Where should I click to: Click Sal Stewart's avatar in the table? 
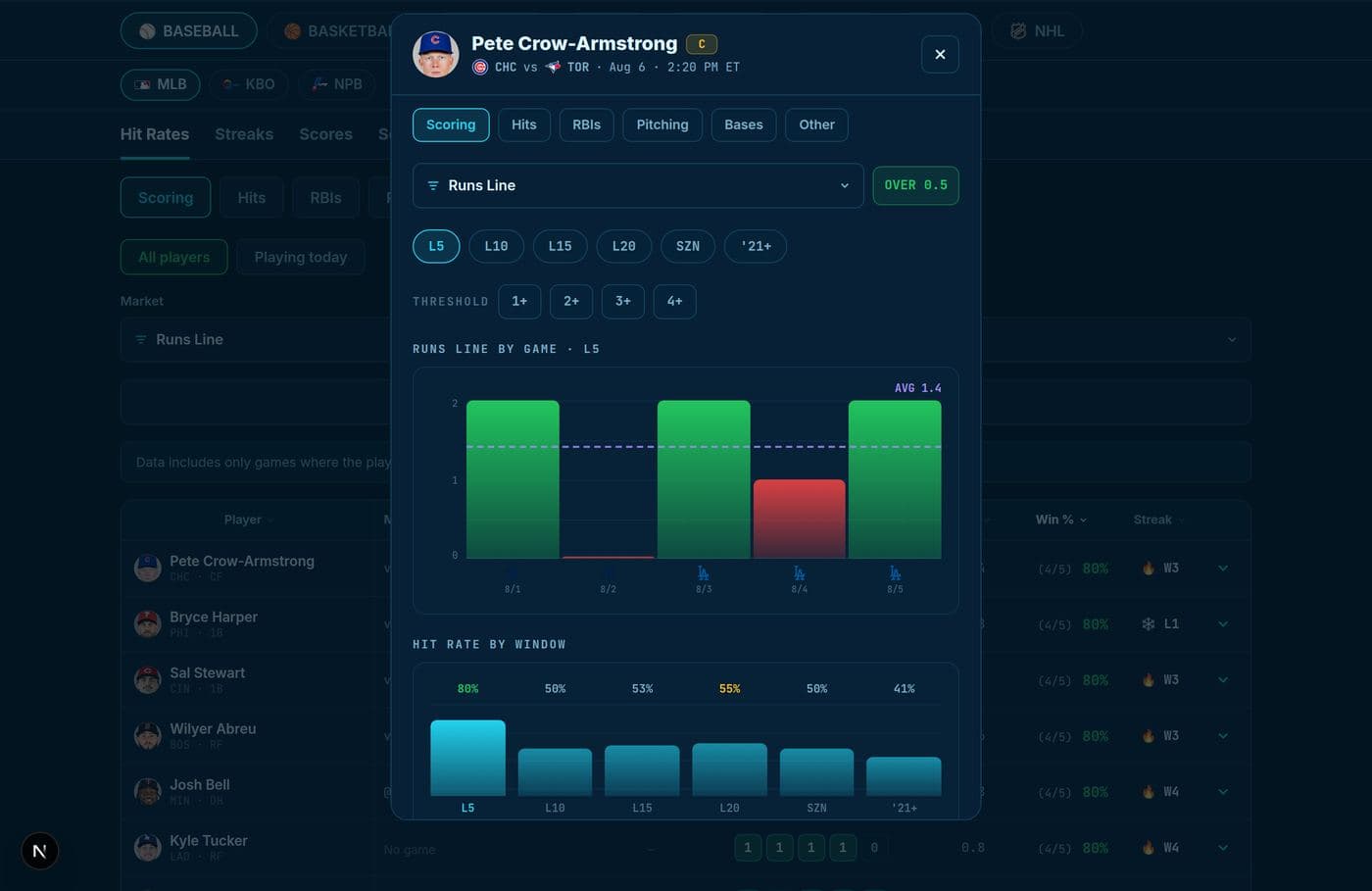[148, 680]
